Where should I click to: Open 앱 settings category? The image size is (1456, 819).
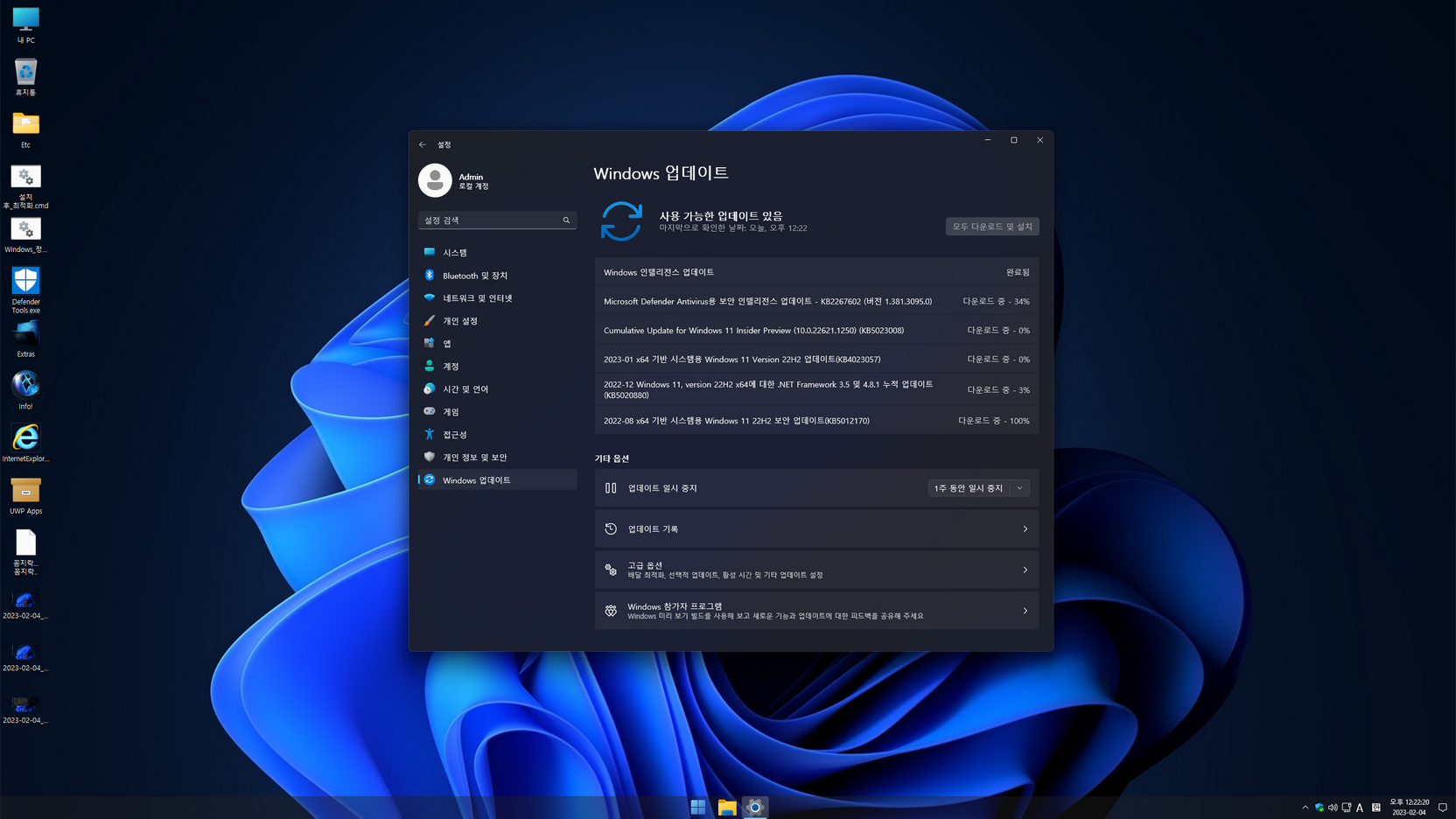[x=497, y=344]
